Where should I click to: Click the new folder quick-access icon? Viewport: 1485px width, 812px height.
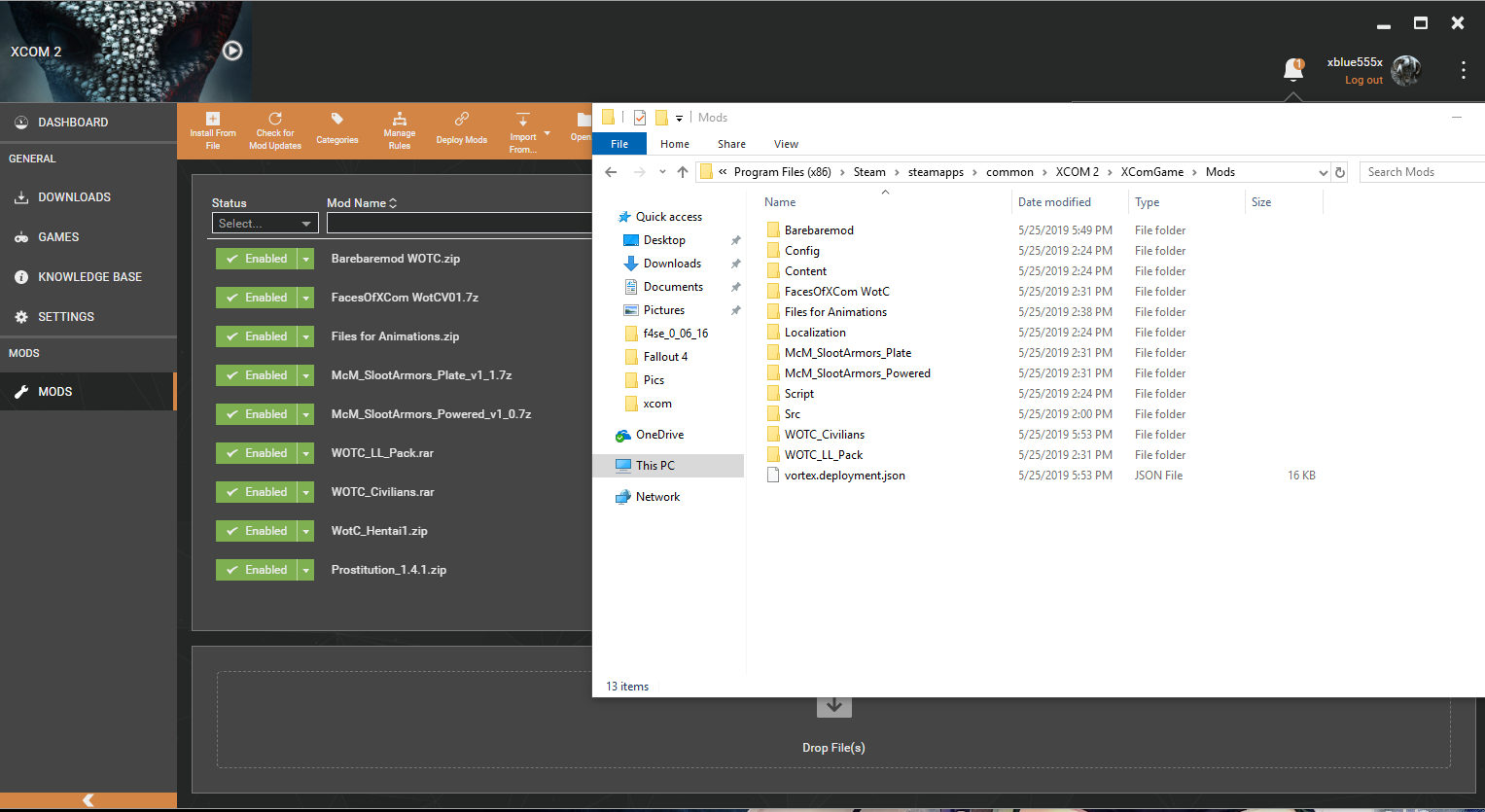pos(661,118)
